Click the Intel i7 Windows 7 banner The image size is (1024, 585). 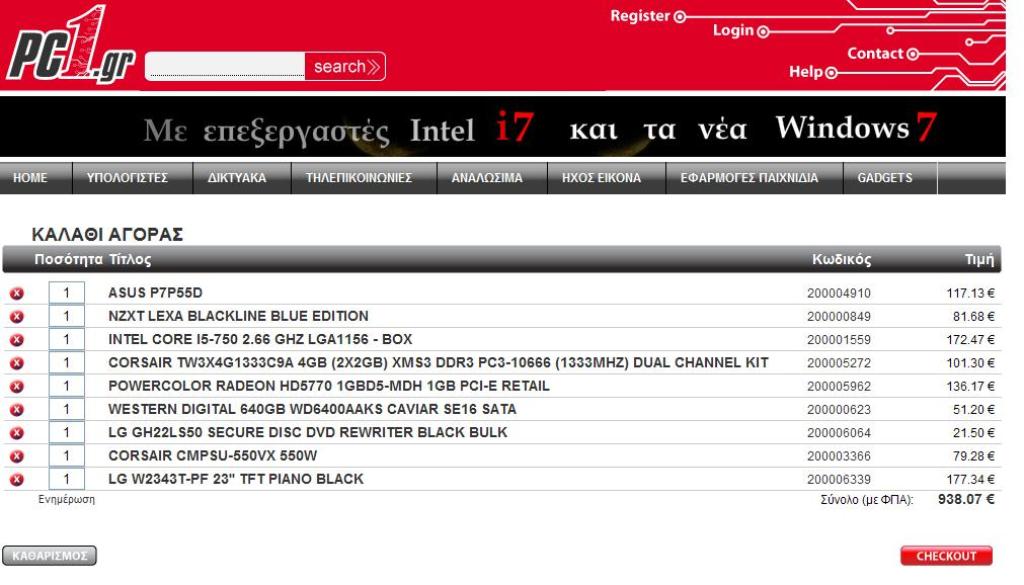click(503, 127)
